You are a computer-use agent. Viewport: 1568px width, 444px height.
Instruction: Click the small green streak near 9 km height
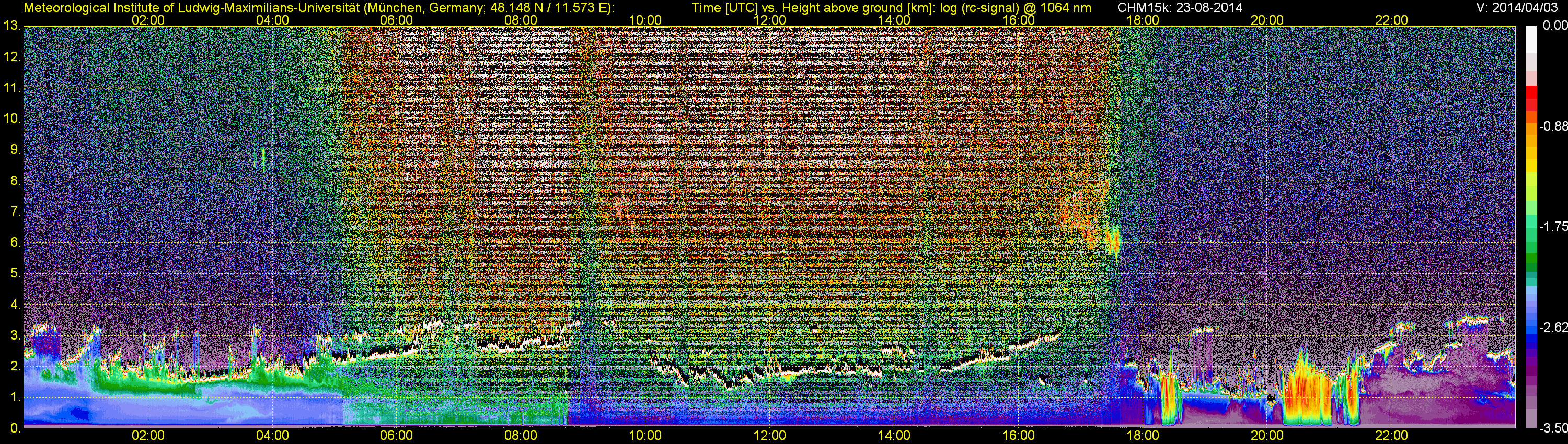click(x=262, y=158)
